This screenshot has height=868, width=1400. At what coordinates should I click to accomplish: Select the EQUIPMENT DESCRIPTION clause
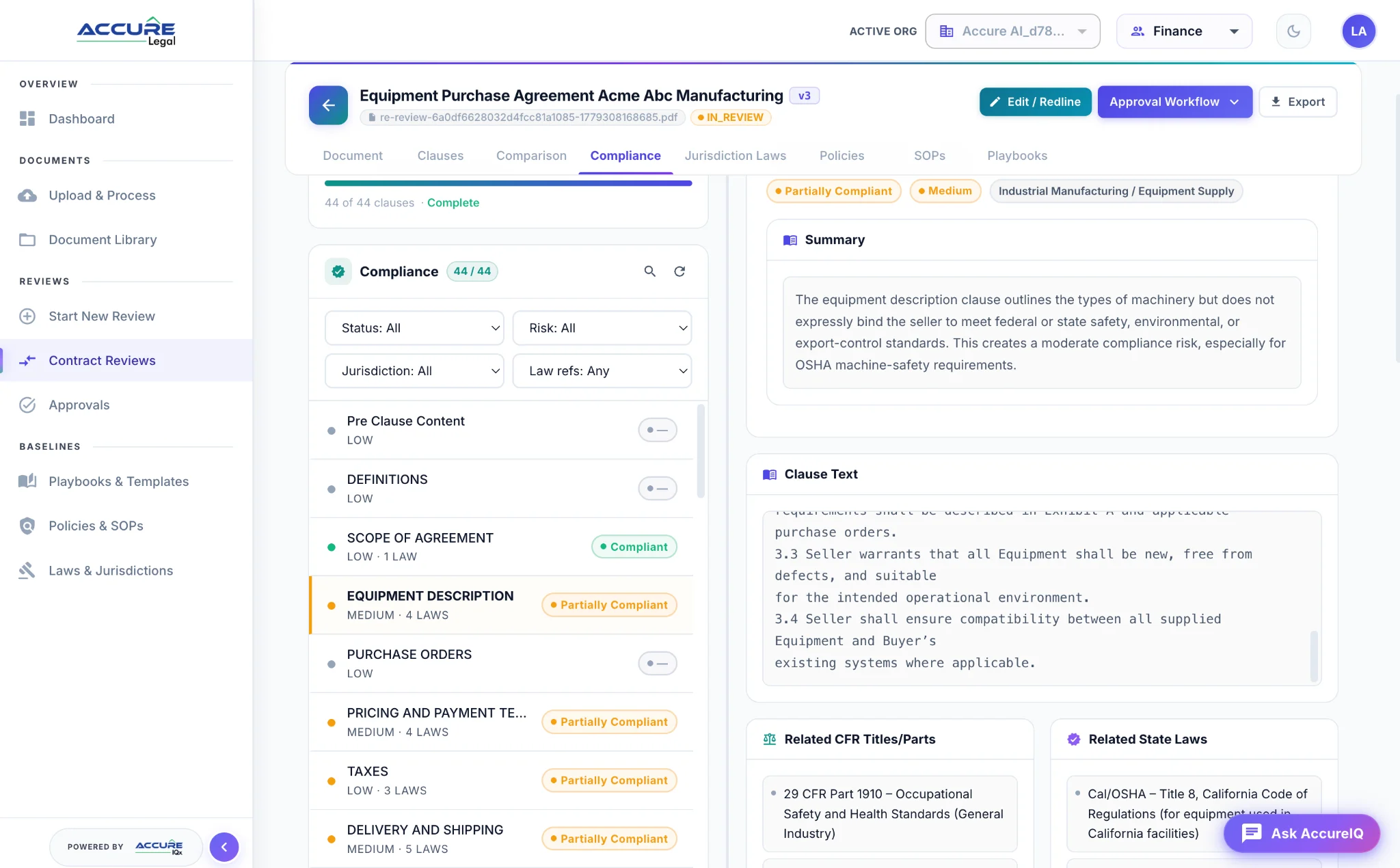(x=501, y=605)
